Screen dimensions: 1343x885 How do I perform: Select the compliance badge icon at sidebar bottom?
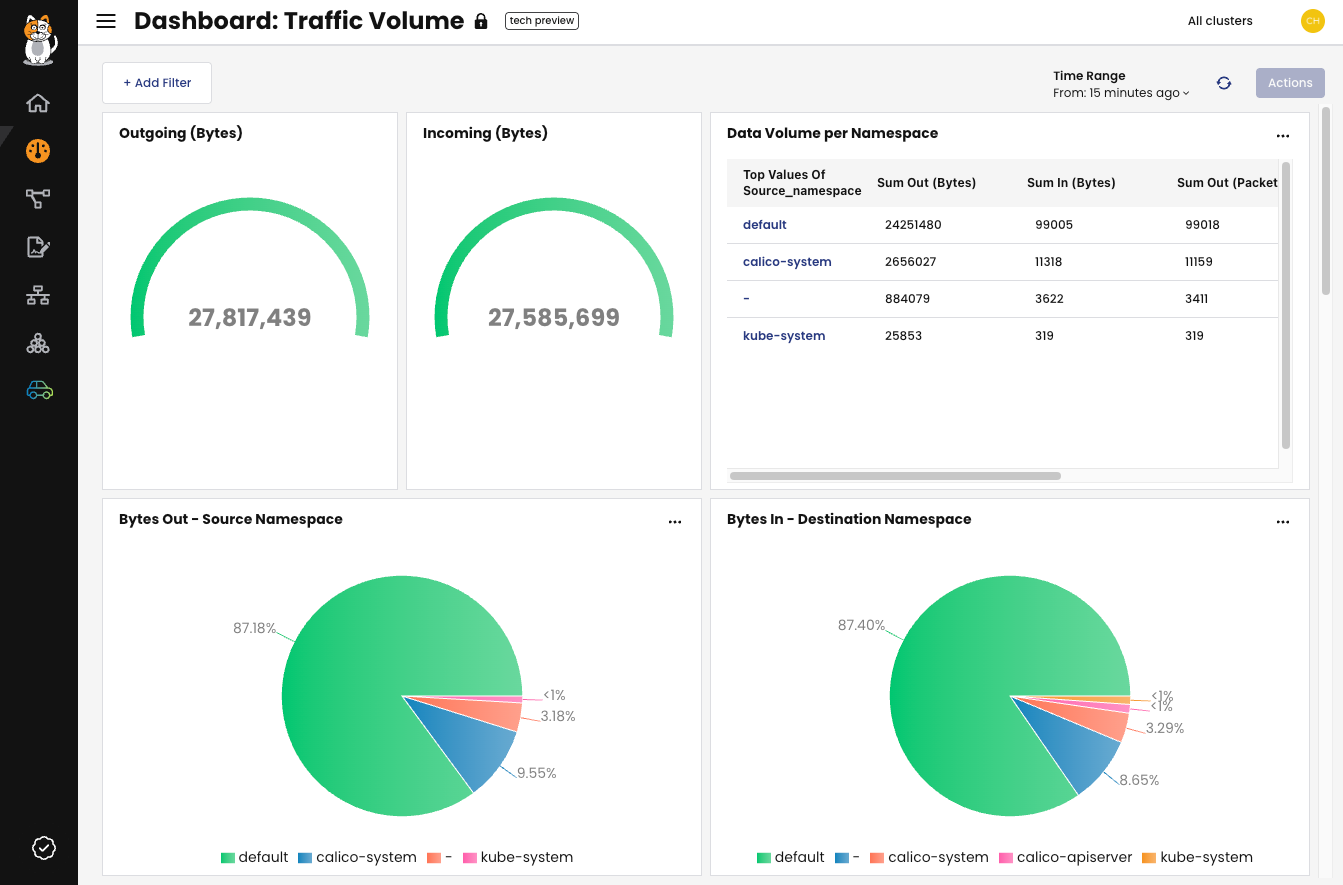pos(42,848)
